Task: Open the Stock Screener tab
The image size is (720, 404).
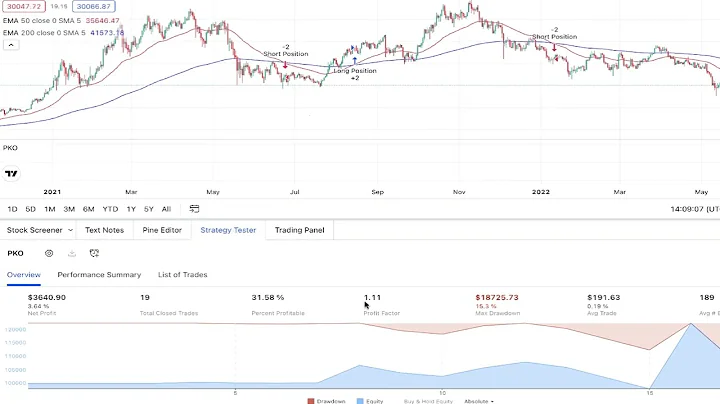Action: pyautogui.click(x=34, y=230)
